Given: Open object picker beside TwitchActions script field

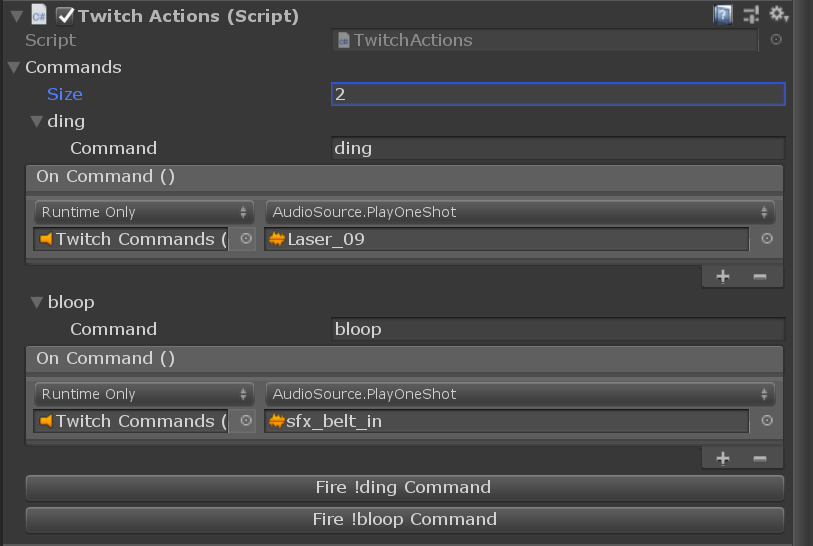Looking at the screenshot, I should coord(776,39).
